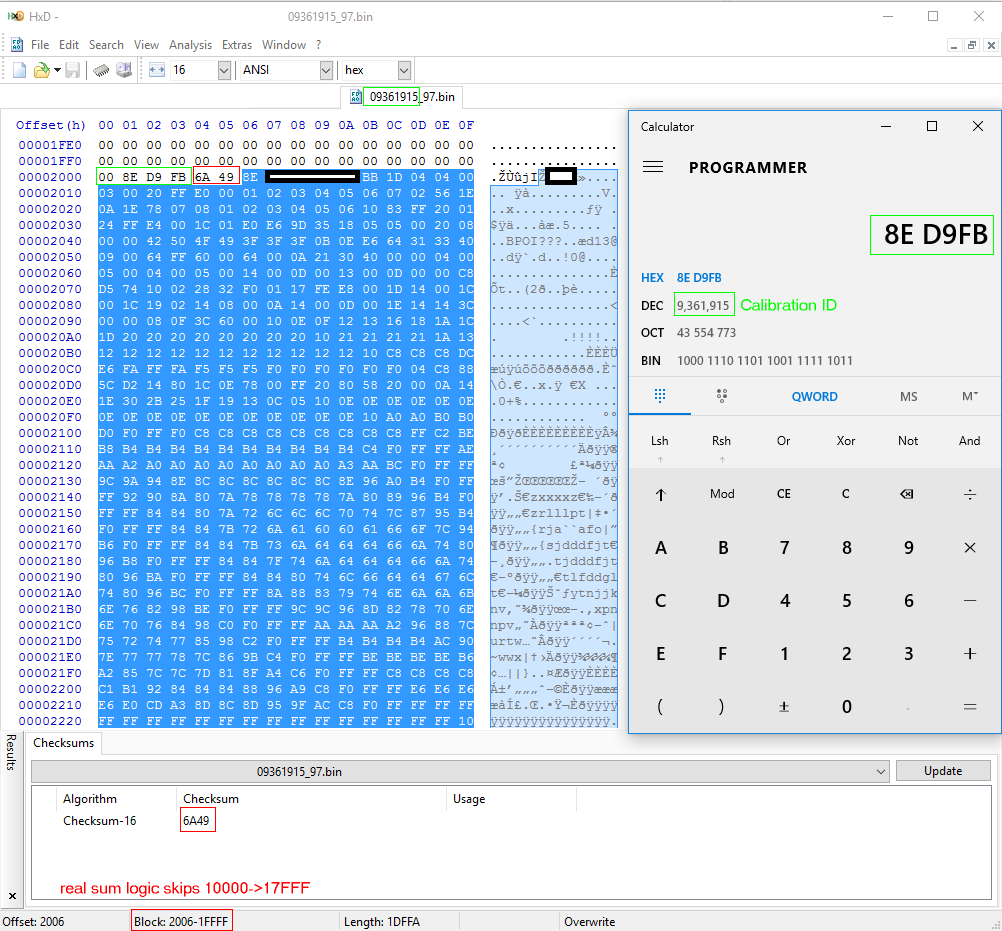
Task: Select the BIN number base
Action: pos(651,360)
